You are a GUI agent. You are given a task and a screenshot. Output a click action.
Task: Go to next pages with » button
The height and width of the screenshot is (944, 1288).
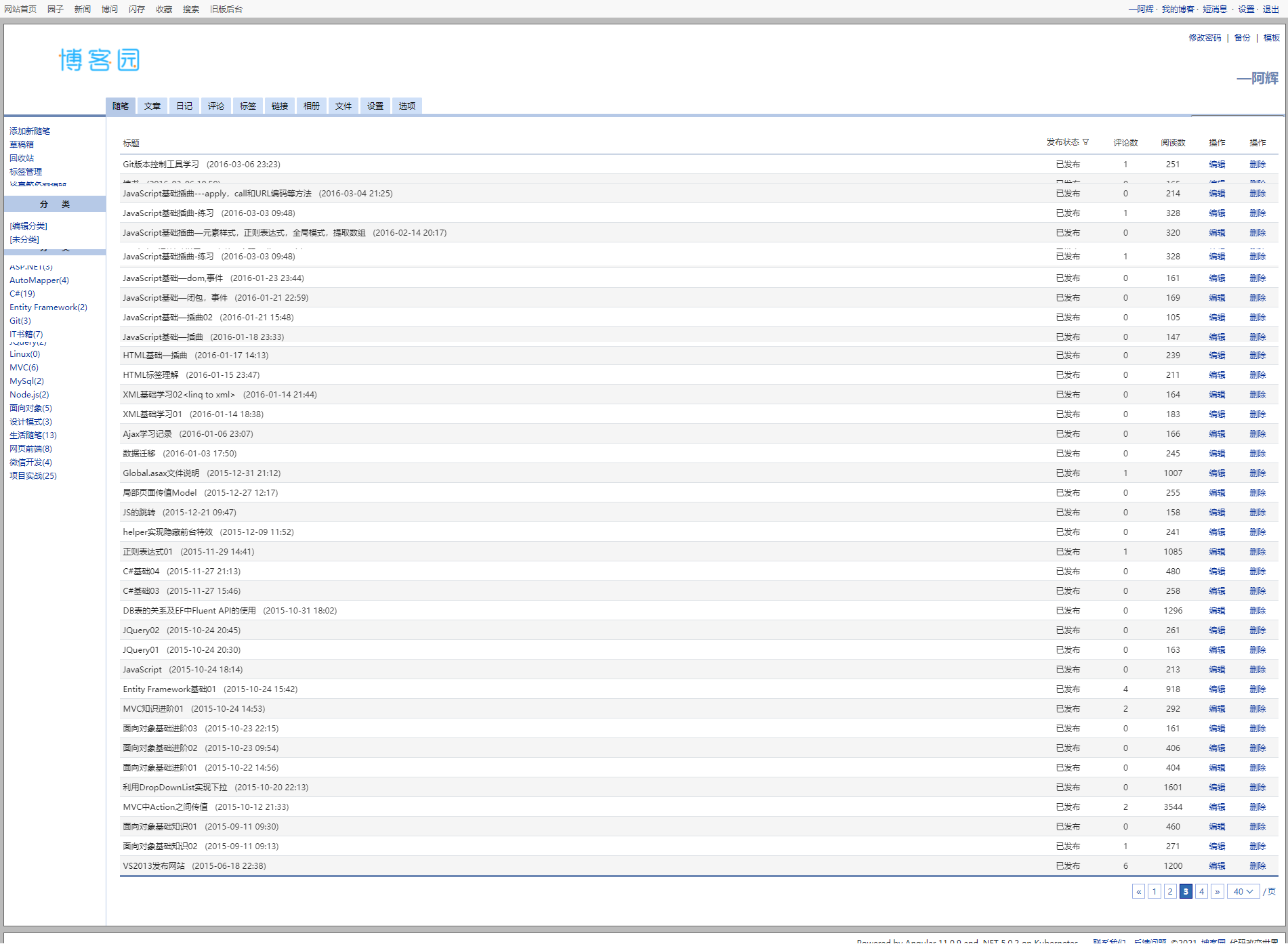point(1218,891)
